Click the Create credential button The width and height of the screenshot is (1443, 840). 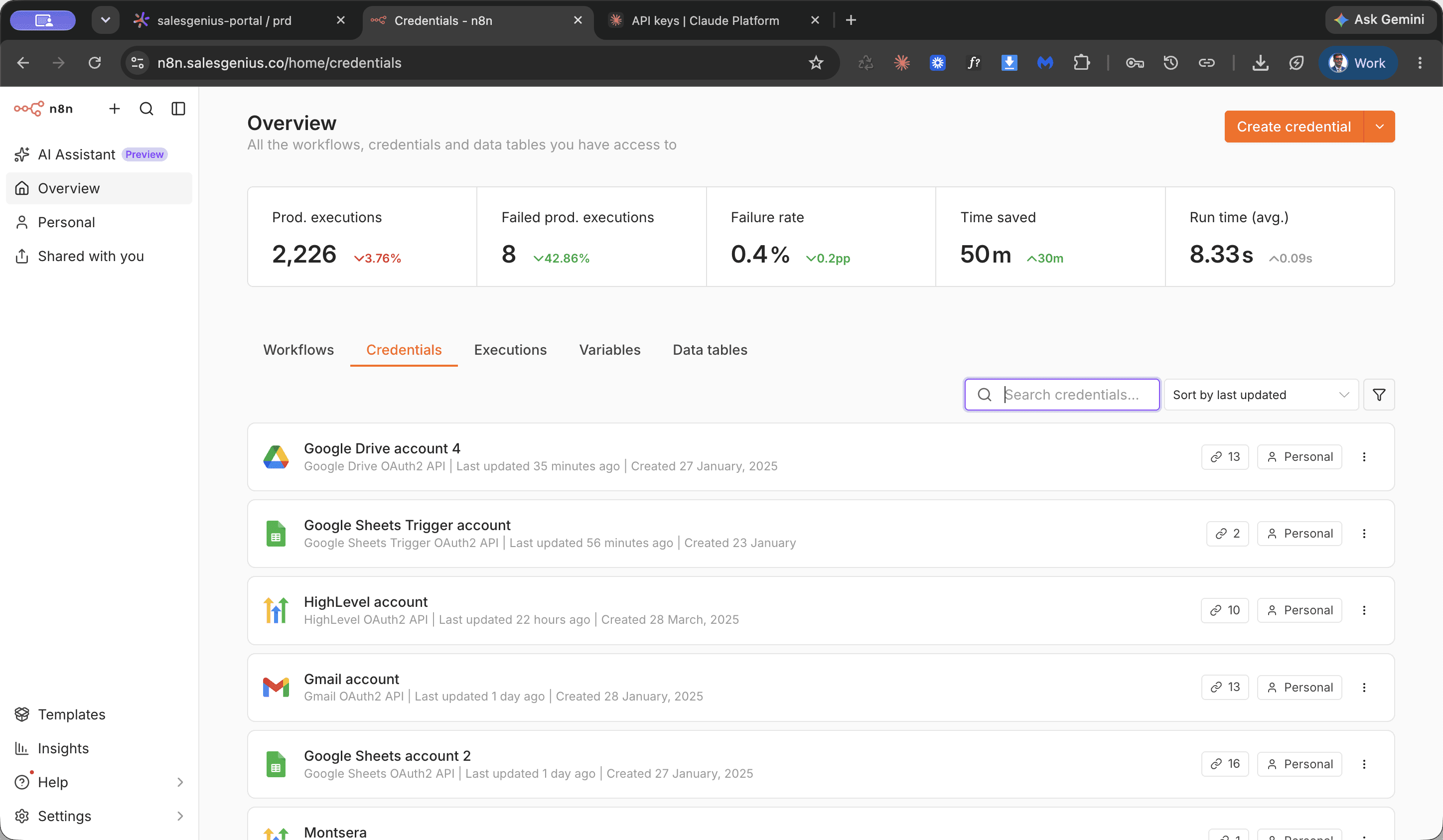point(1294,127)
